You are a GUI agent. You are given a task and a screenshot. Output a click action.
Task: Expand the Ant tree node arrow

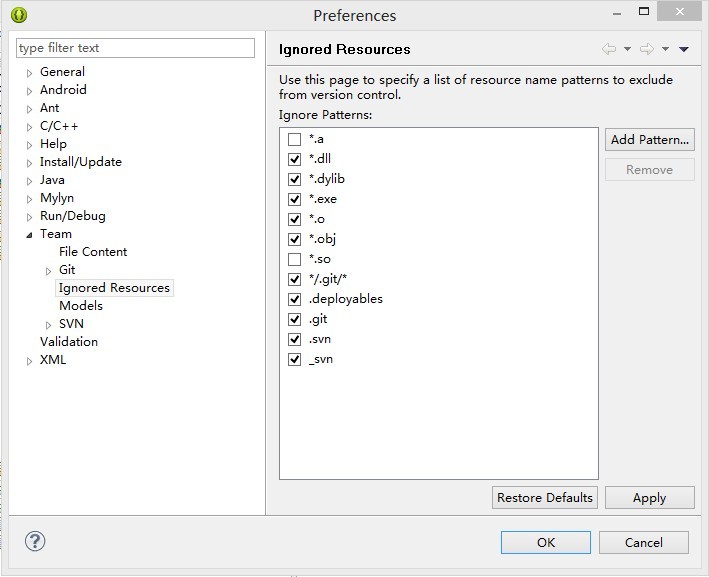29,109
